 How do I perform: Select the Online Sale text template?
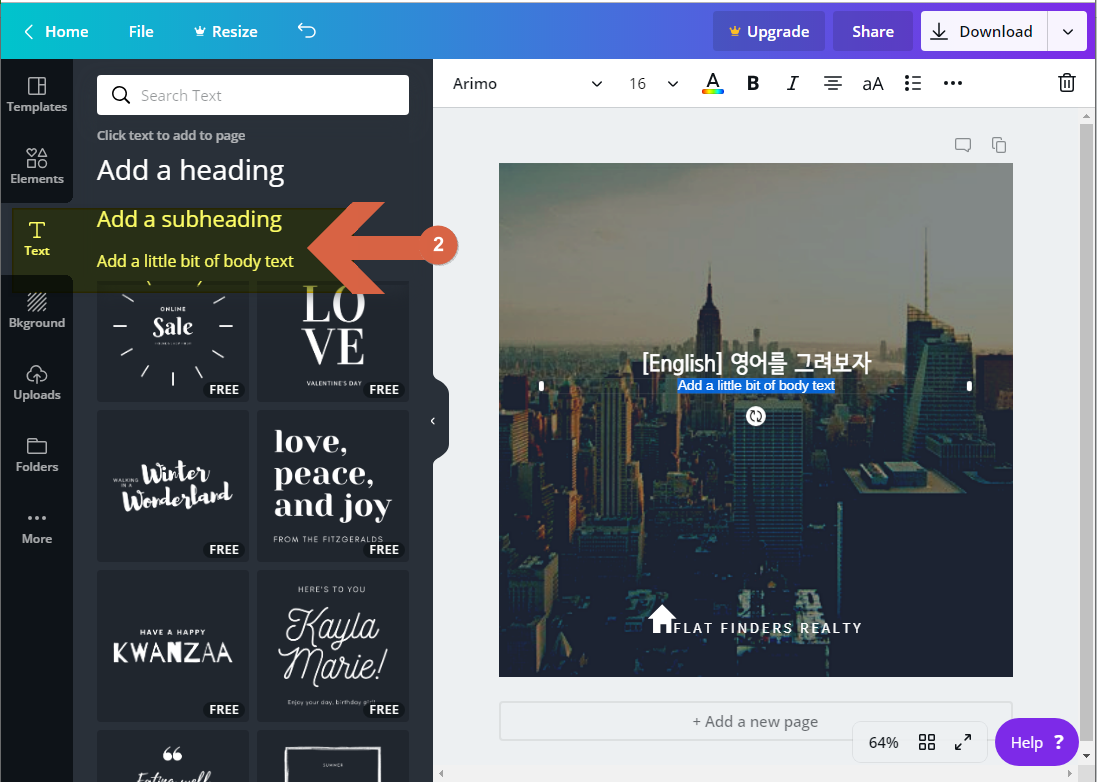pyautogui.click(x=173, y=341)
